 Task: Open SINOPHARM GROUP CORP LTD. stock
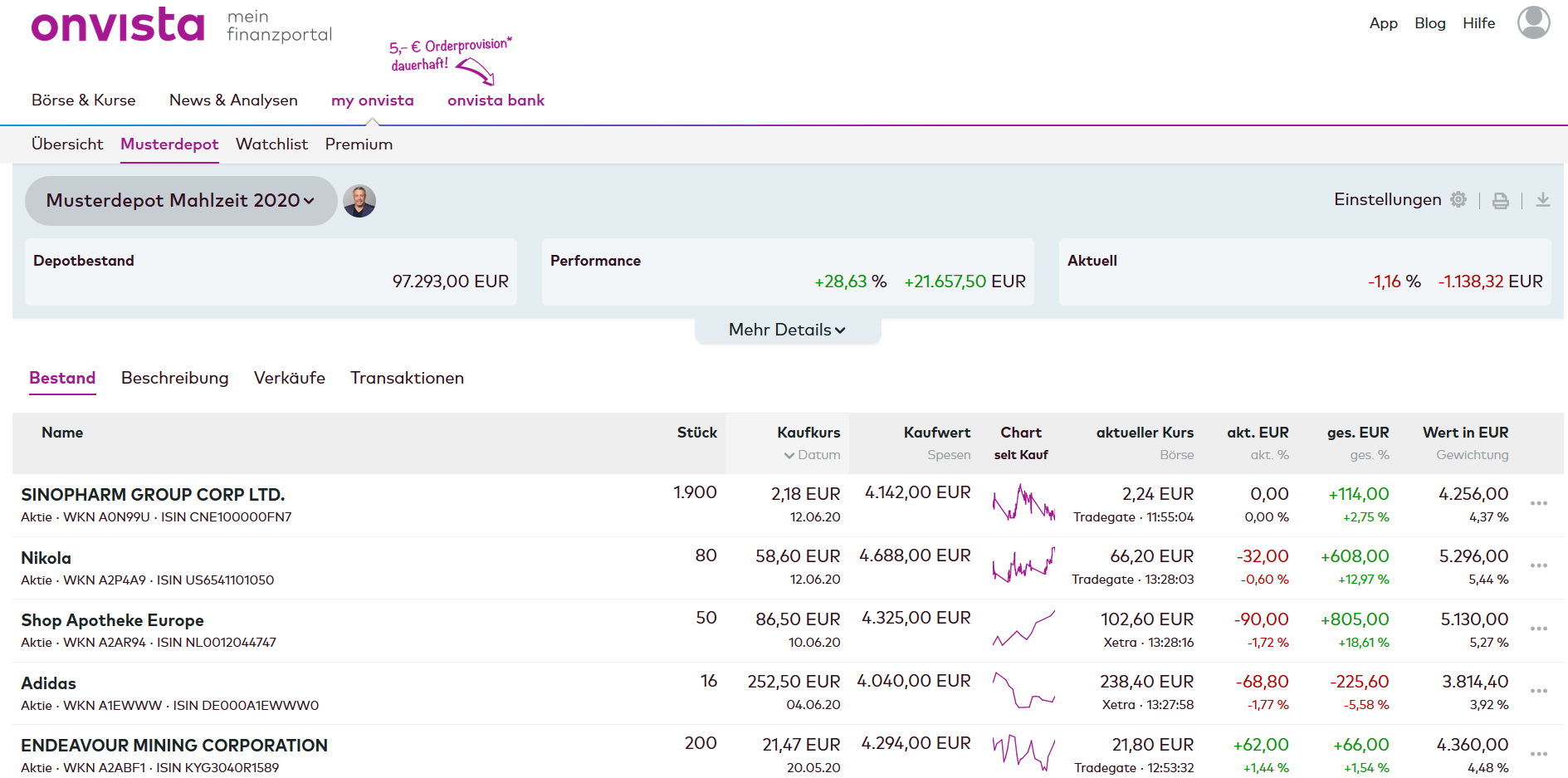coord(153,495)
